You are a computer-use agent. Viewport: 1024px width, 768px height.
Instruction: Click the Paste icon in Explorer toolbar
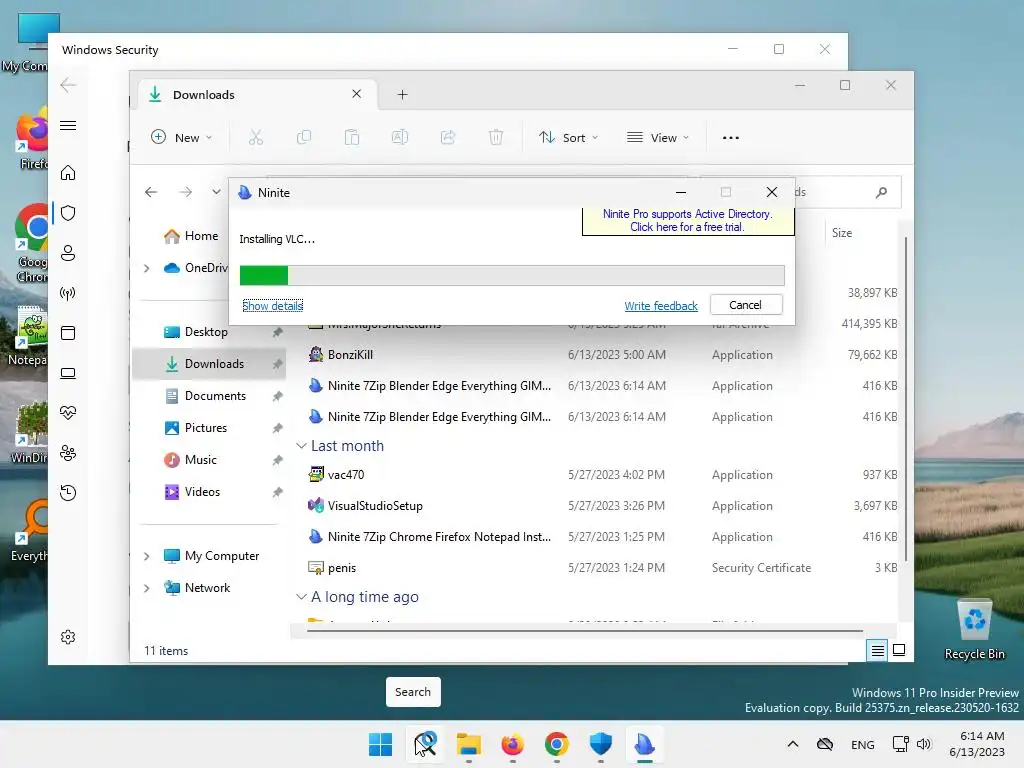(x=351, y=137)
